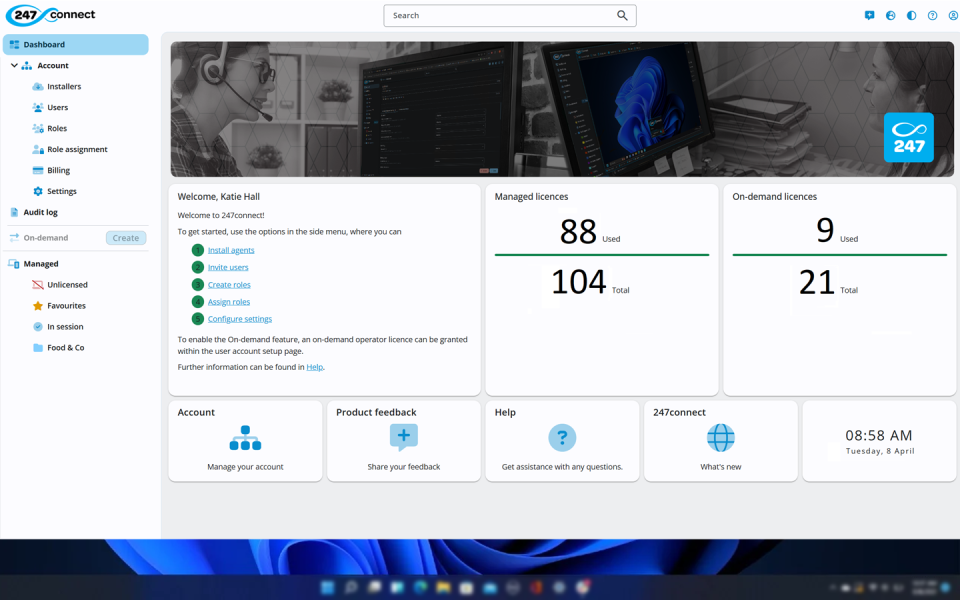The image size is (960, 600).
Task: Open Installers in the sidebar
Action: pos(64,87)
